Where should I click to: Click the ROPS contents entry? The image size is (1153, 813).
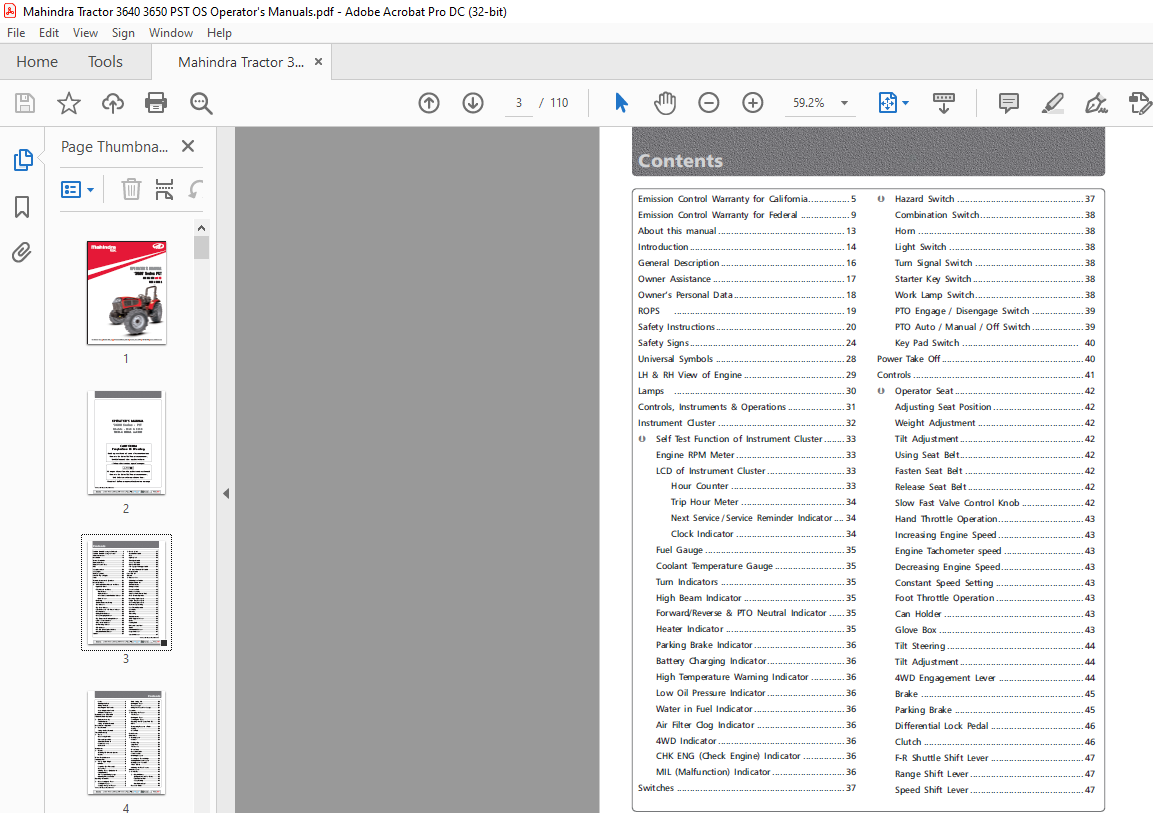746,311
